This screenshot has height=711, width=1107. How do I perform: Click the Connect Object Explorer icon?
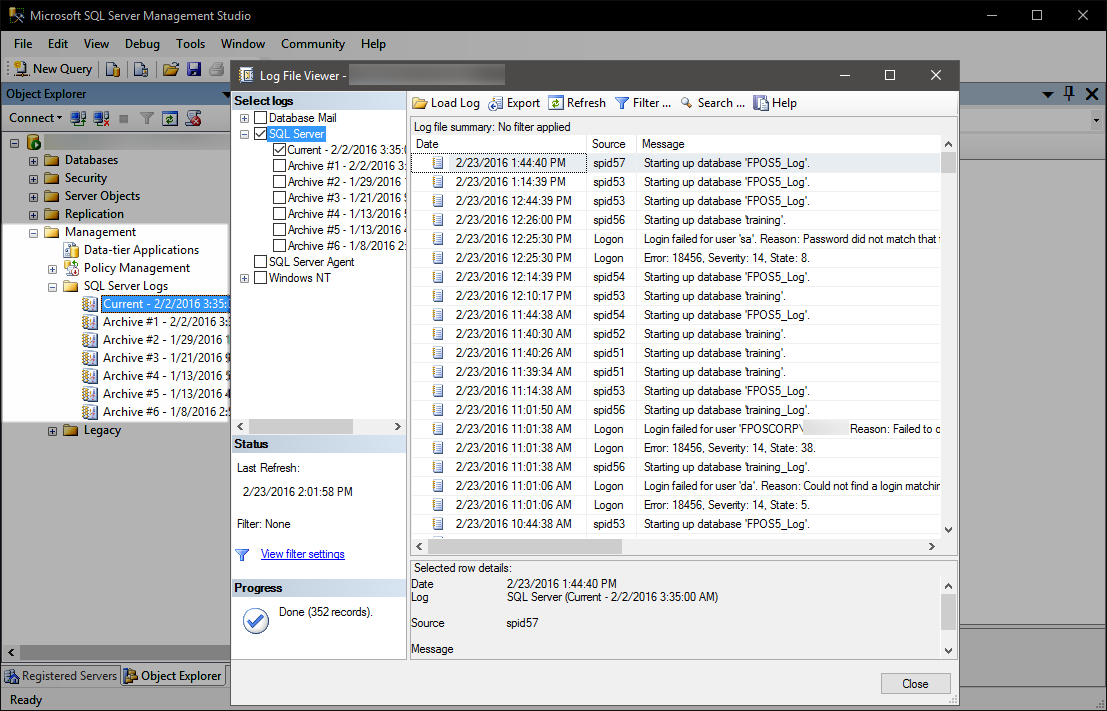(x=78, y=118)
